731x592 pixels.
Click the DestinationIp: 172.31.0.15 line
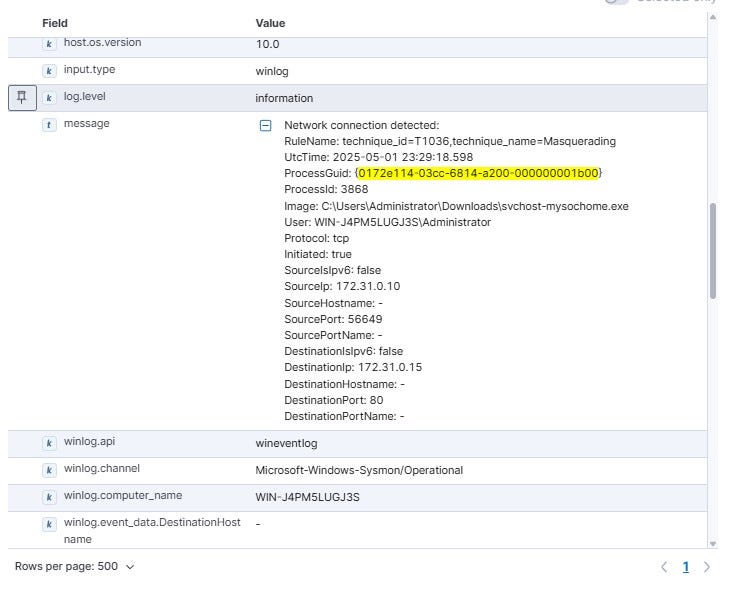click(353, 367)
